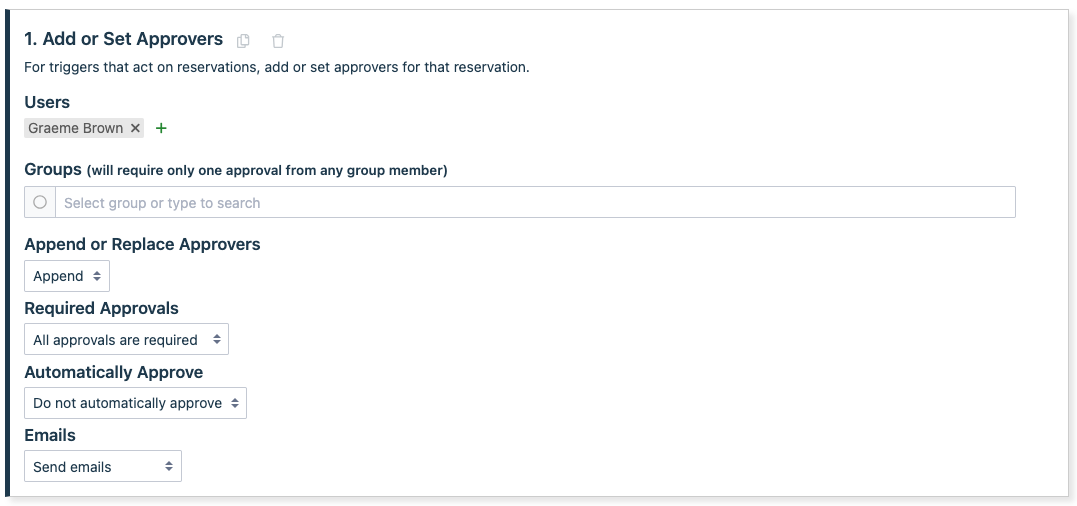Click the 'Automatically Approve' label
This screenshot has height=506, width=1077.
click(113, 372)
